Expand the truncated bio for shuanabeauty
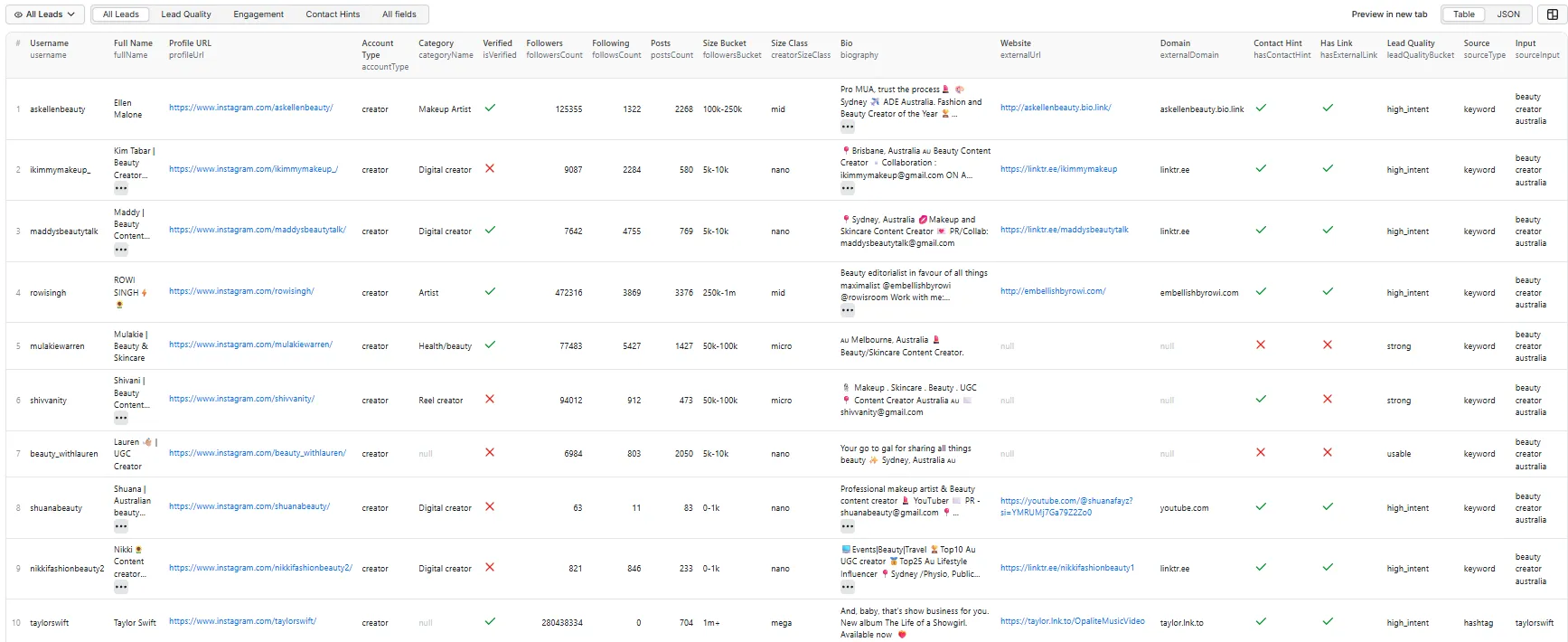Viewport: 1568px width, 642px height. tap(848, 526)
